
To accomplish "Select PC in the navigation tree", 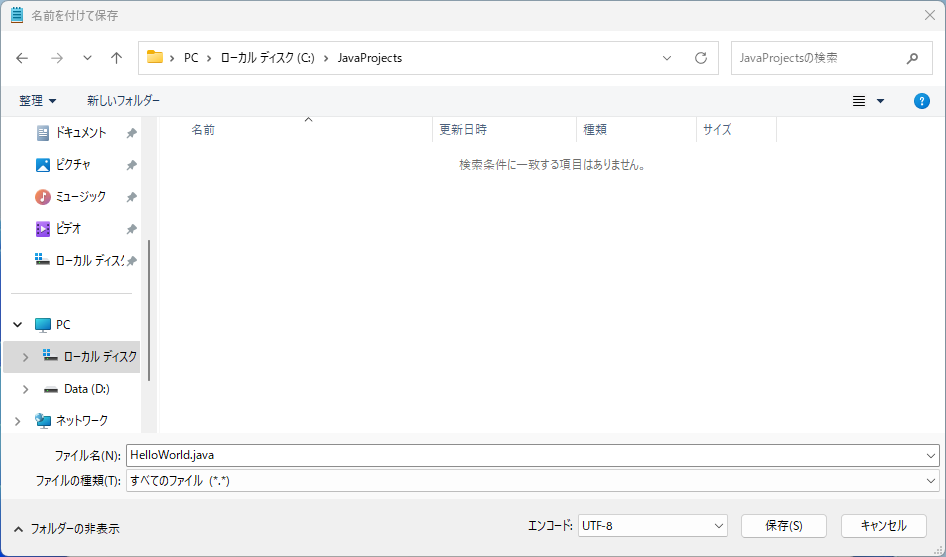I will [63, 325].
